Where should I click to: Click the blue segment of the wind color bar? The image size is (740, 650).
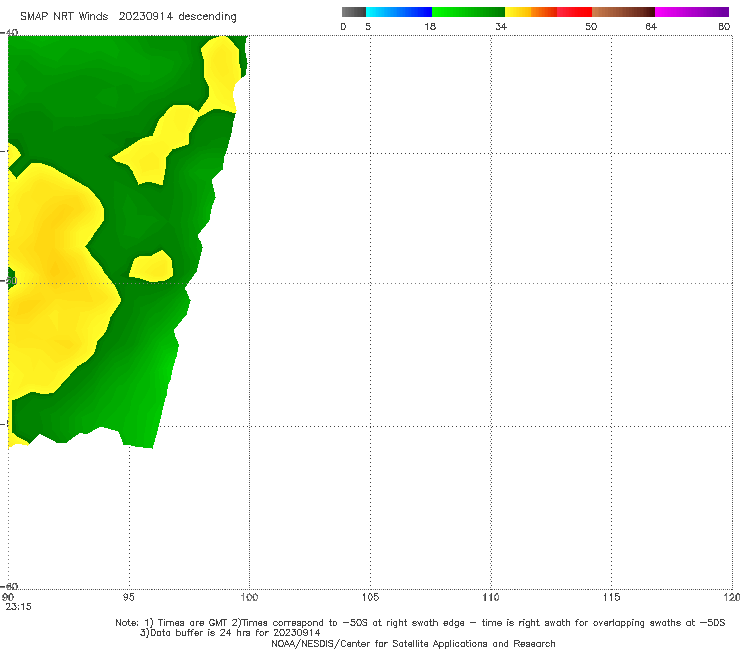coord(399,12)
